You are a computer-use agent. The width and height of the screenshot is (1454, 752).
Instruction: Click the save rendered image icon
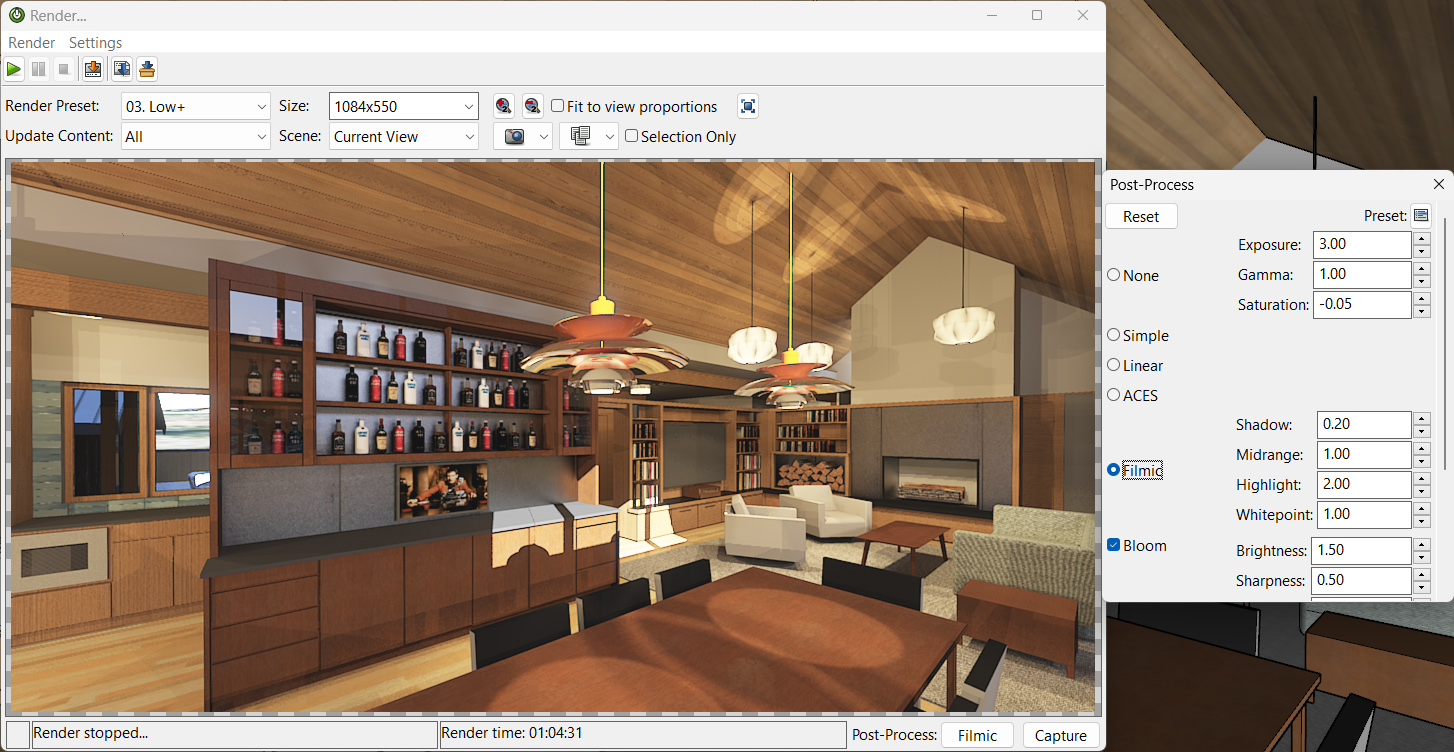click(x=93, y=69)
